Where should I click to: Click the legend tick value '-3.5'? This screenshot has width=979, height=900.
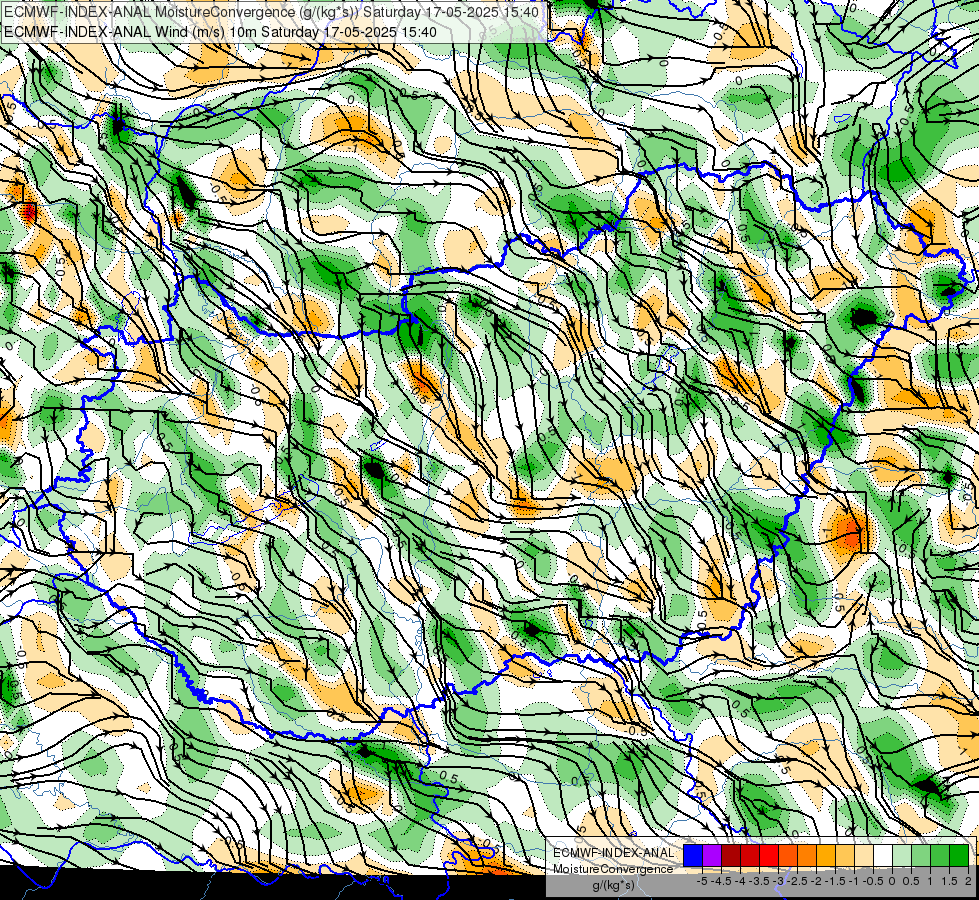point(759,881)
